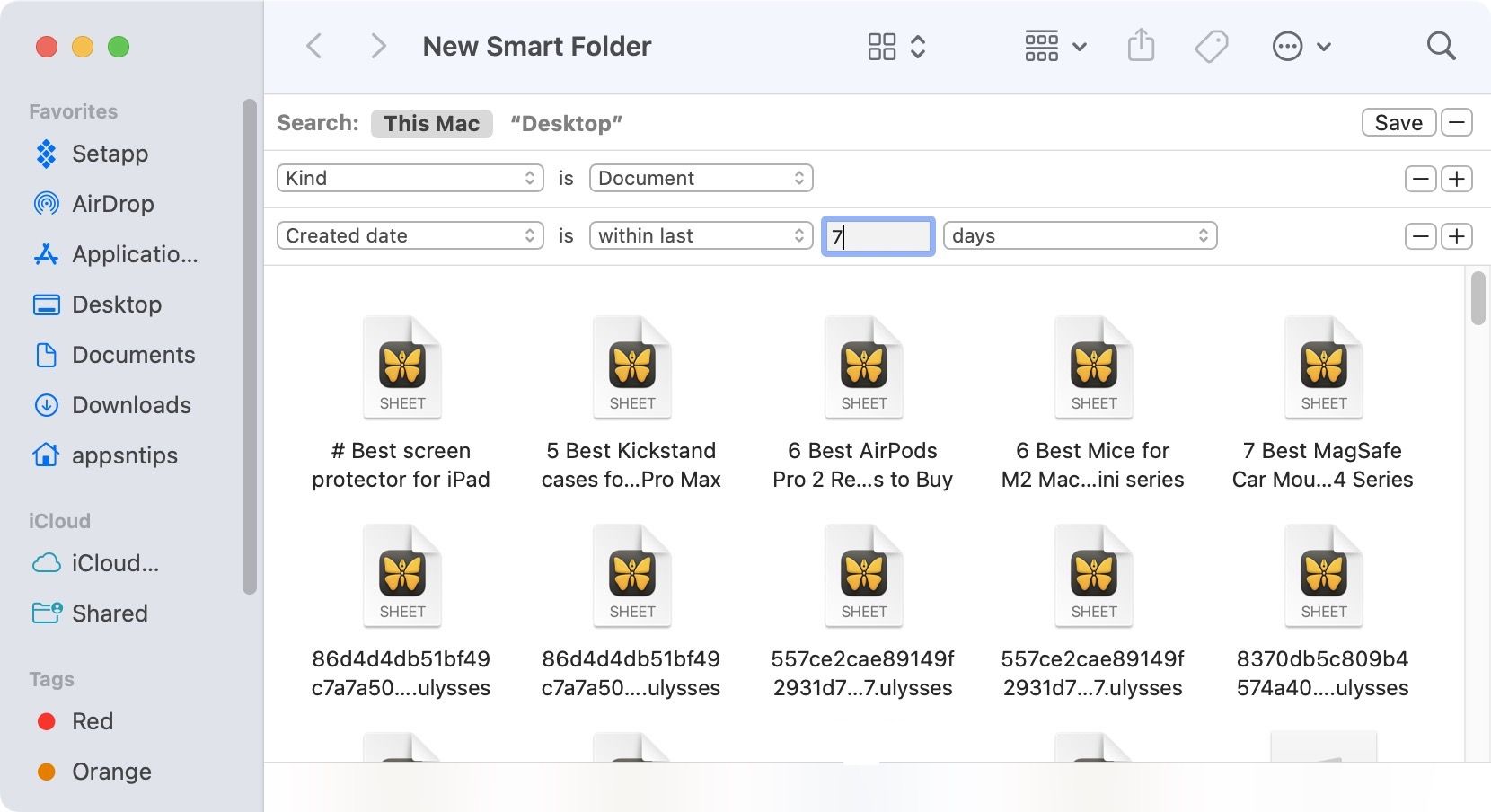
Task: Go forward with the right chevron
Action: (x=378, y=46)
